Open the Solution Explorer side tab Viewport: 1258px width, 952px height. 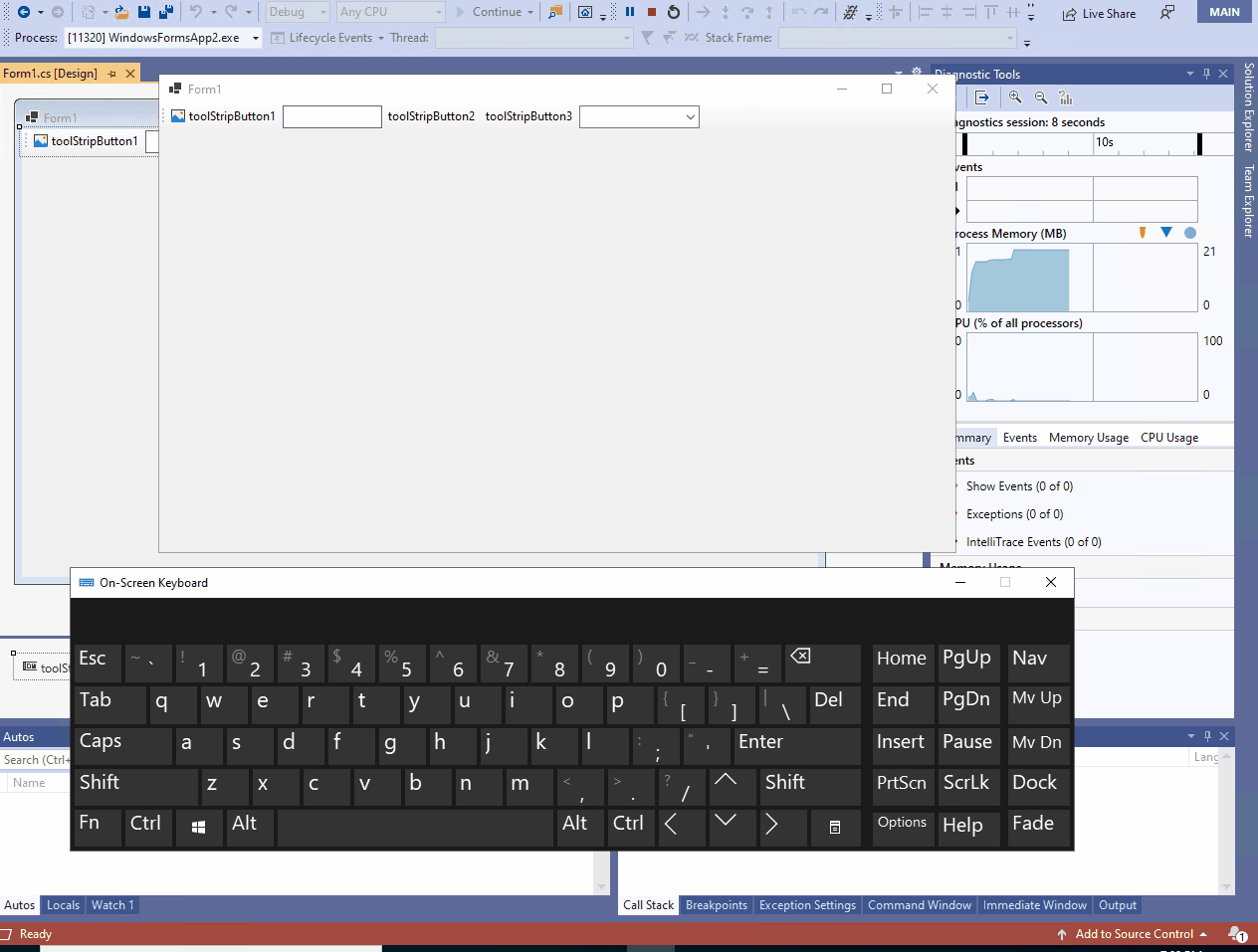(x=1248, y=107)
